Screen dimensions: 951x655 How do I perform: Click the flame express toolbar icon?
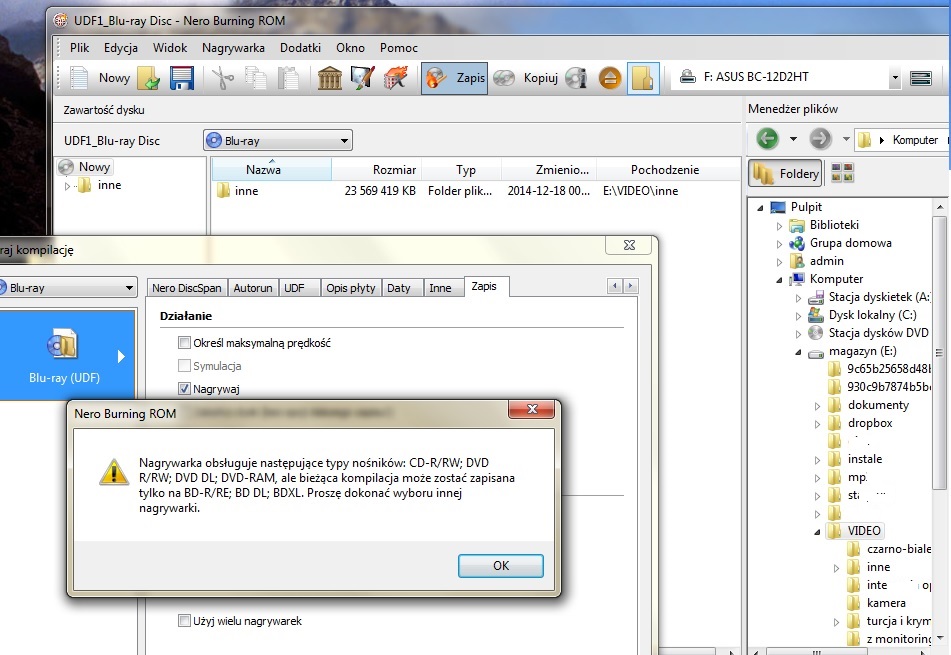point(395,78)
